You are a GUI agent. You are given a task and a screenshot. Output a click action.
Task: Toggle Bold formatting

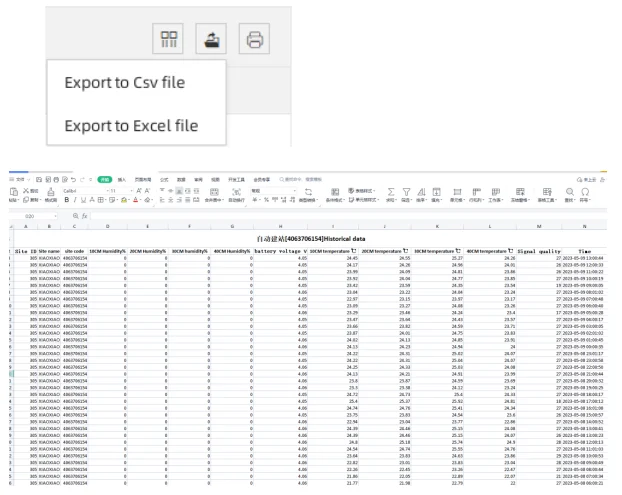[x=67, y=200]
